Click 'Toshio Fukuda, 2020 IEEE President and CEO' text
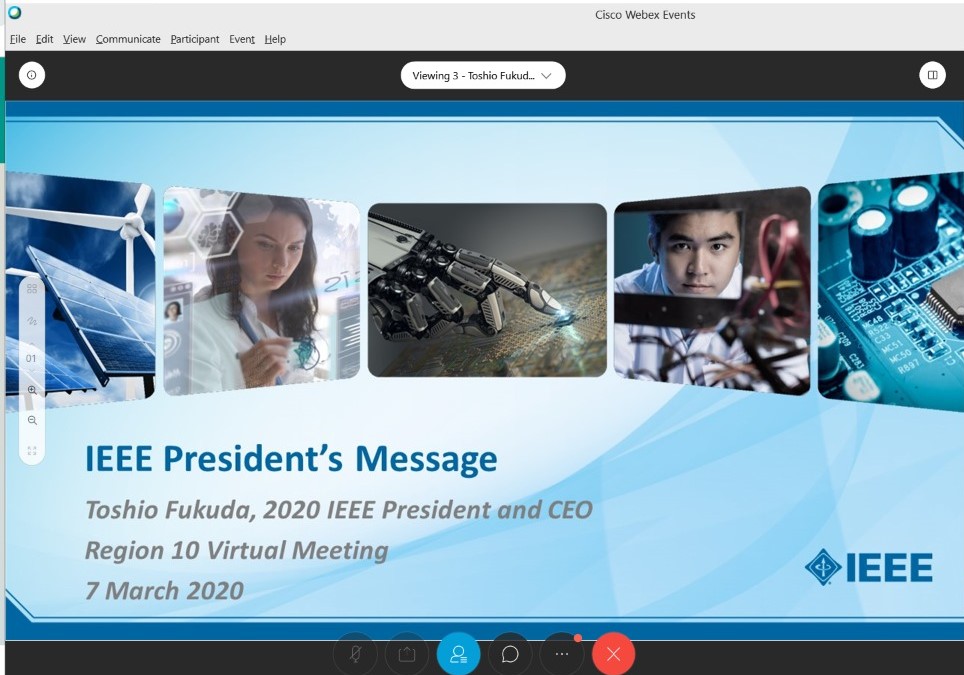Image resolution: width=964 pixels, height=675 pixels. click(339, 510)
